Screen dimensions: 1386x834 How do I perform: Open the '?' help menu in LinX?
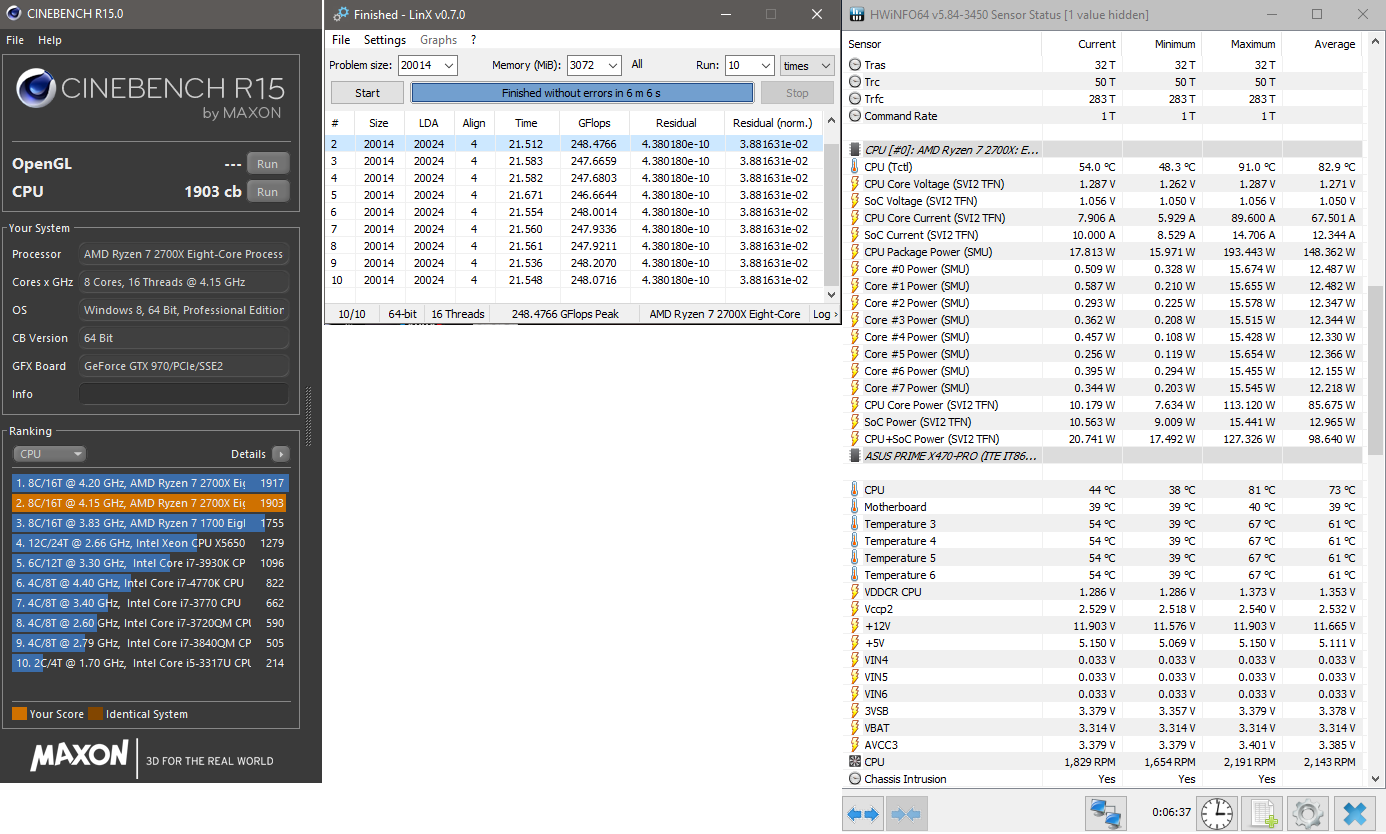click(x=473, y=40)
